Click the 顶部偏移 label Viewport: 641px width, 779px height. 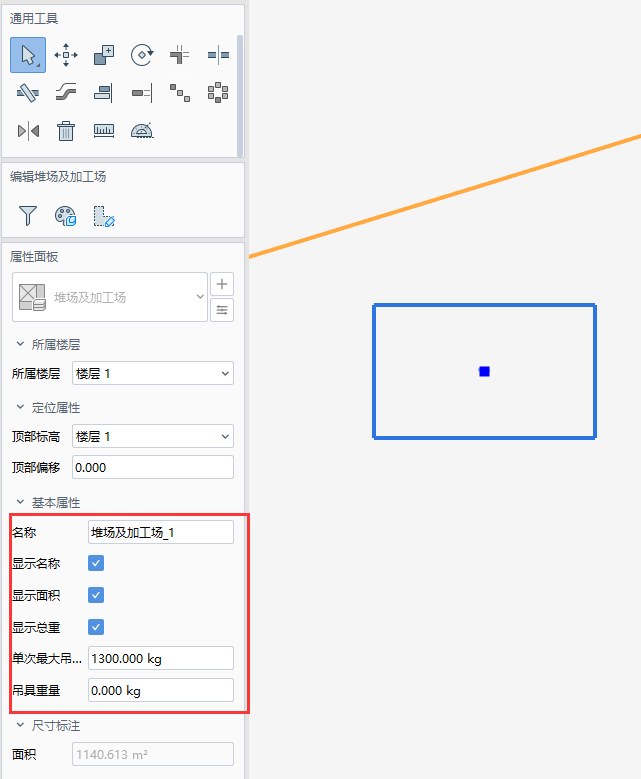click(36, 468)
